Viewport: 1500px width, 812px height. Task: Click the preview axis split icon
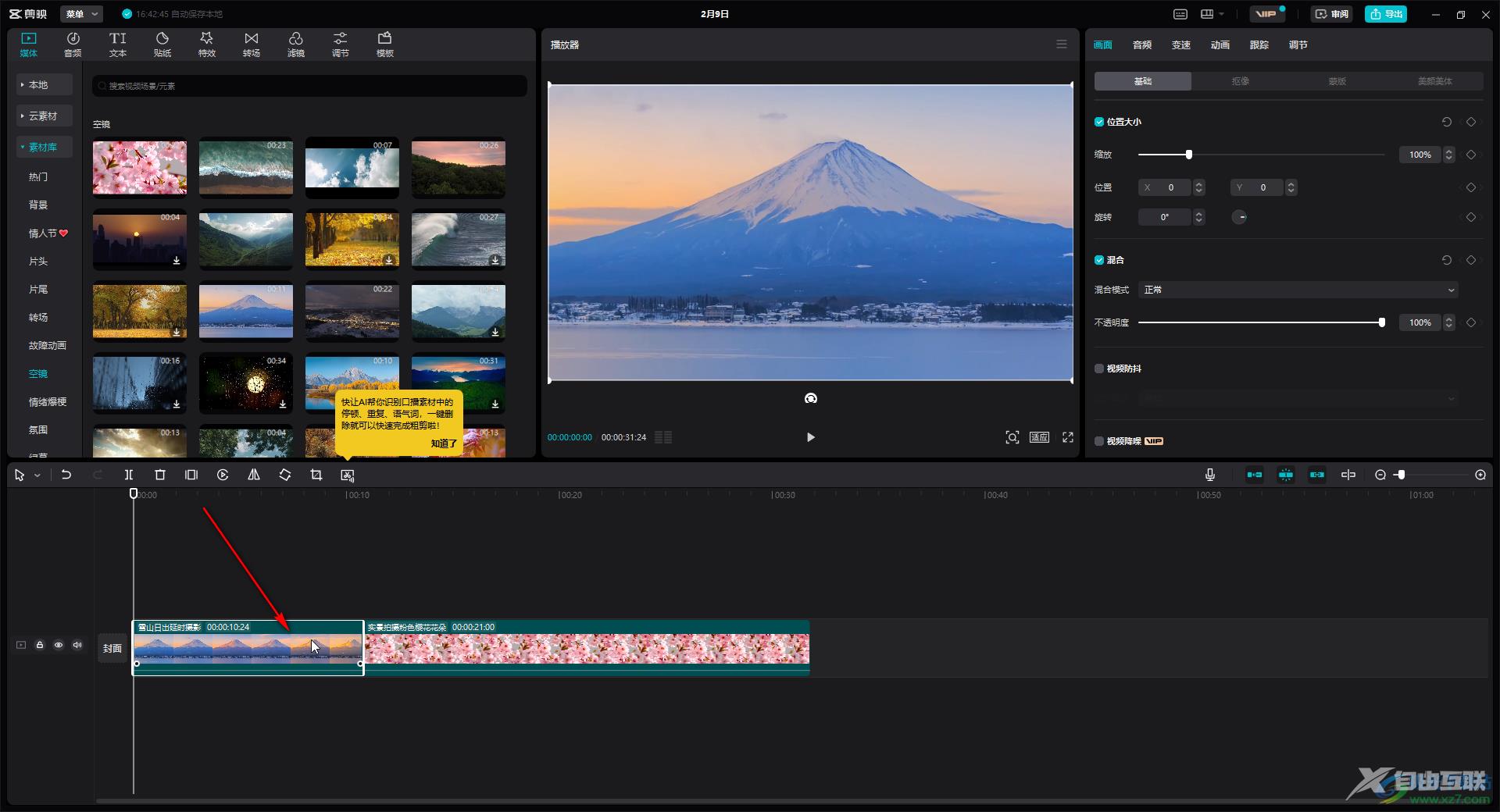coord(1348,475)
